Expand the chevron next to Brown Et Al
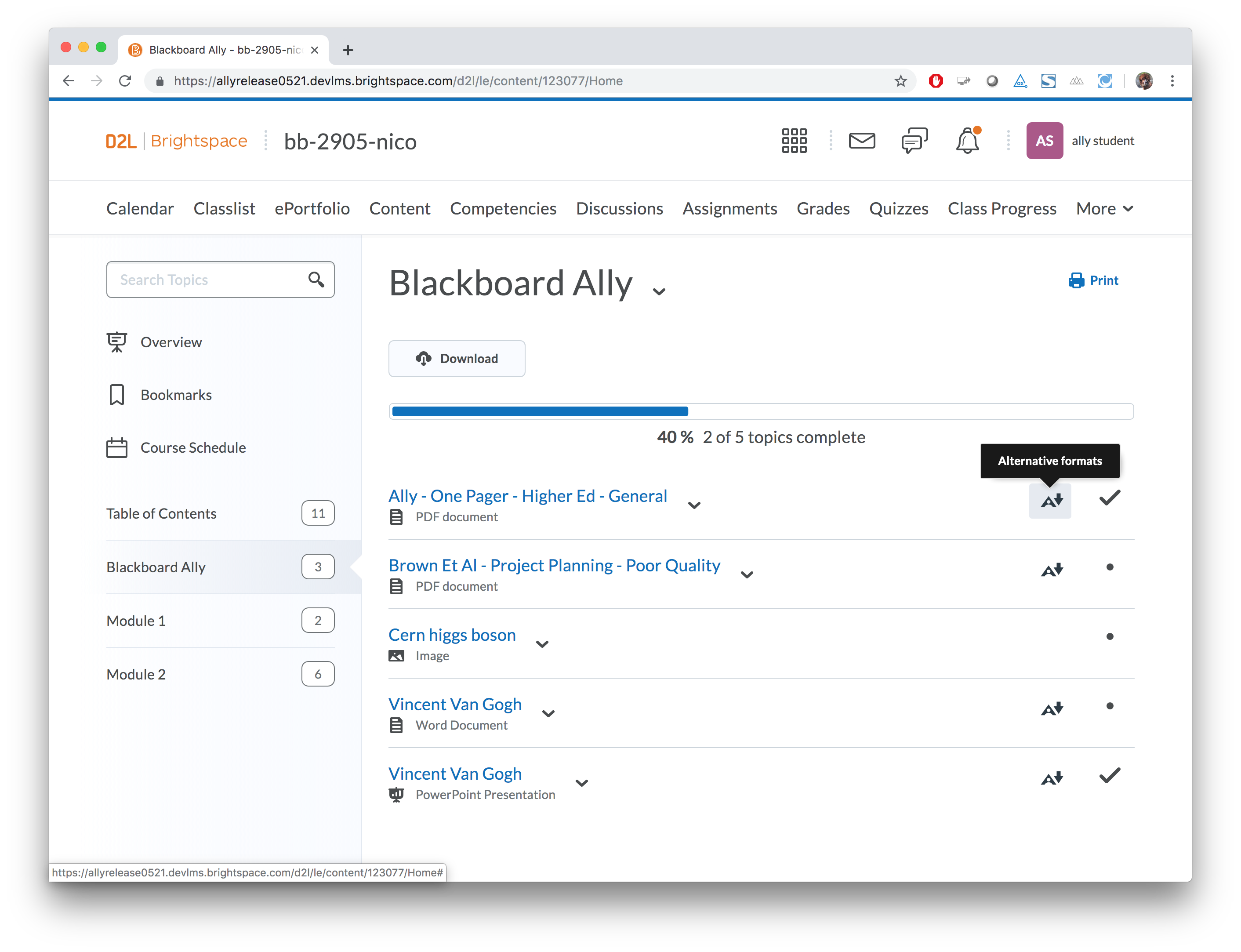 [747, 574]
